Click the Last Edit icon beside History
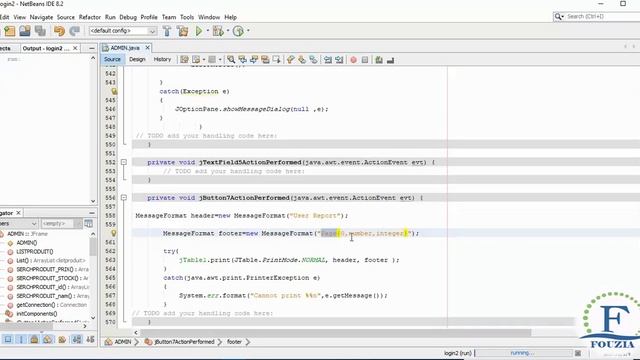The image size is (640, 360). [x=184, y=60]
